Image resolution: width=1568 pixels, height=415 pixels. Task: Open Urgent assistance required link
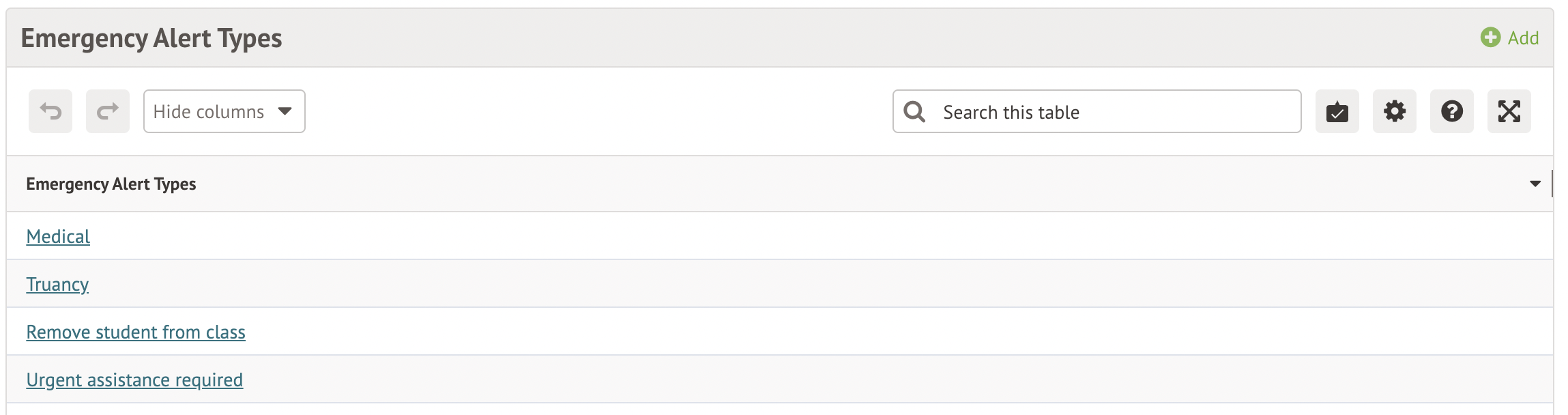(x=134, y=380)
